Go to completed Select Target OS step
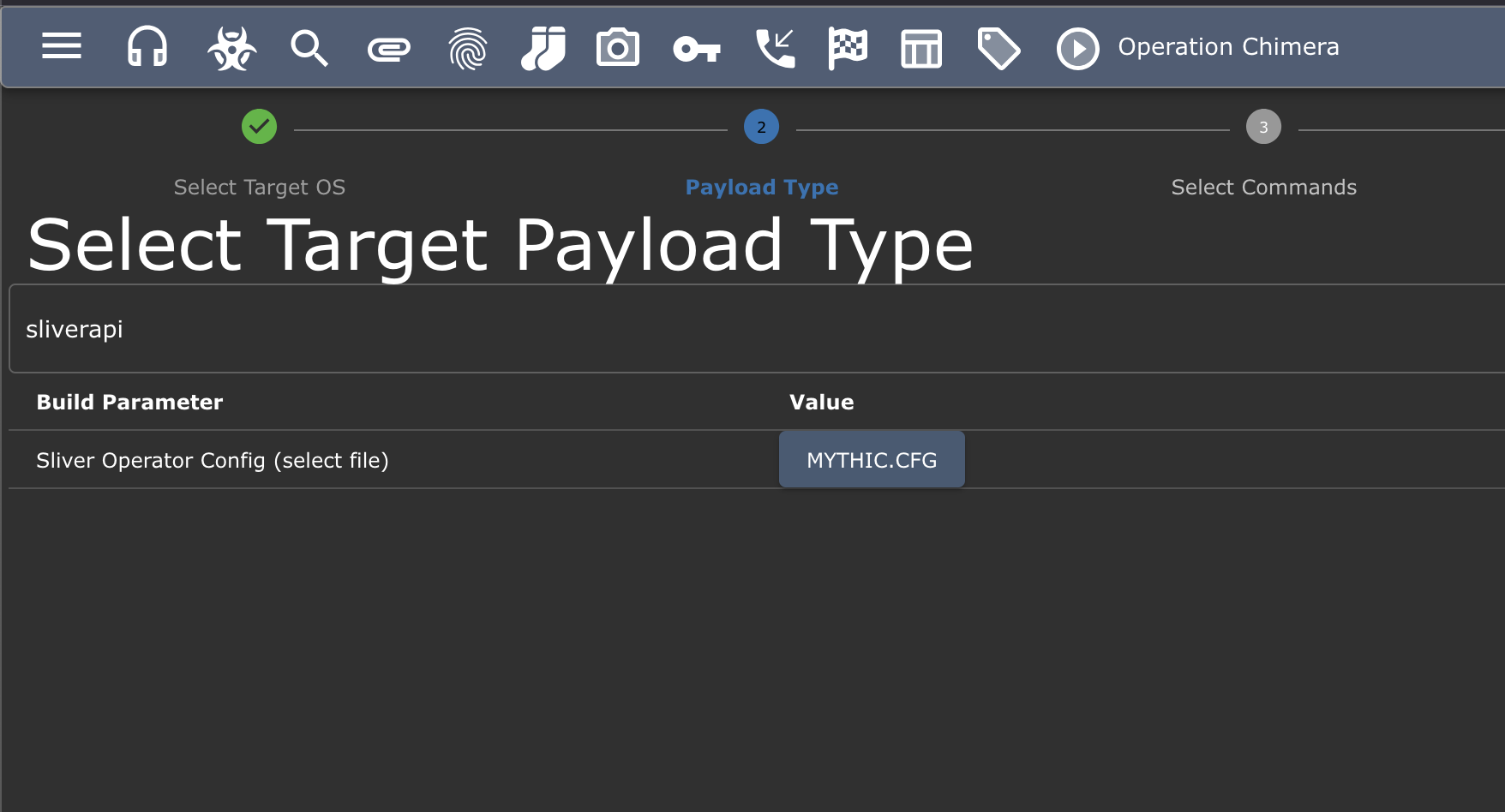 tap(259, 127)
